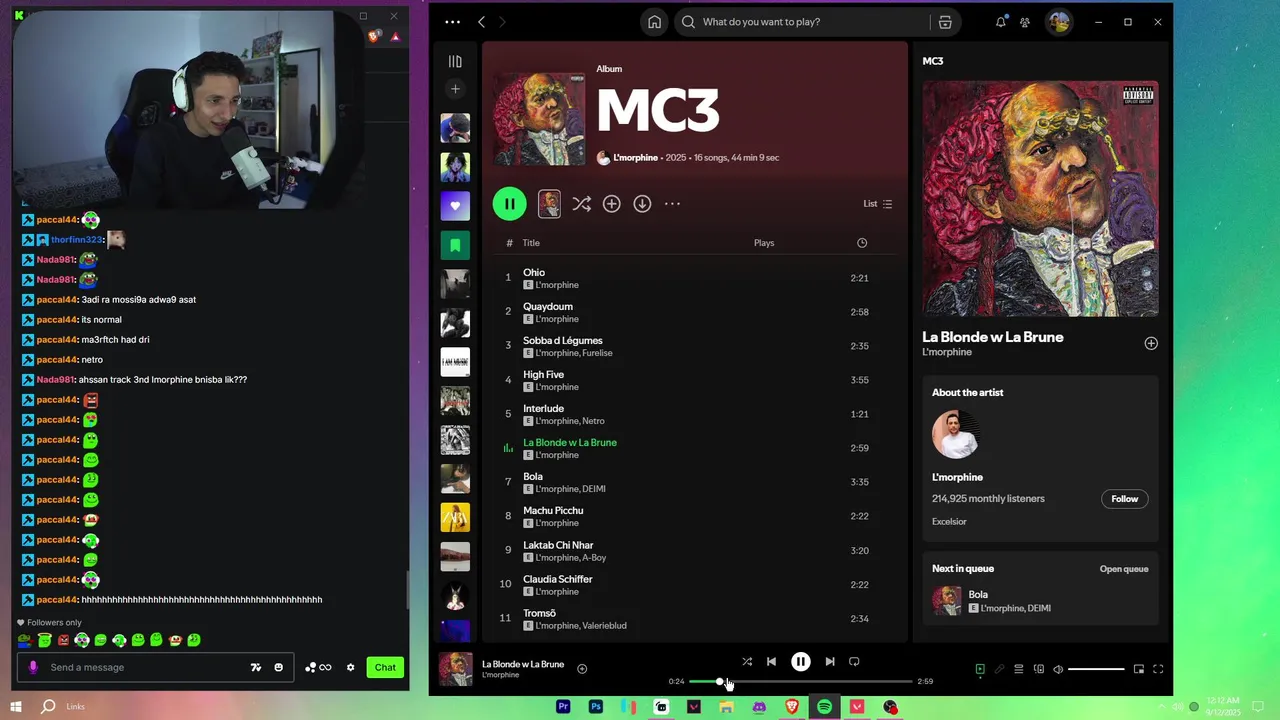Open the green bookmark Your Episodes tile

tap(455, 245)
